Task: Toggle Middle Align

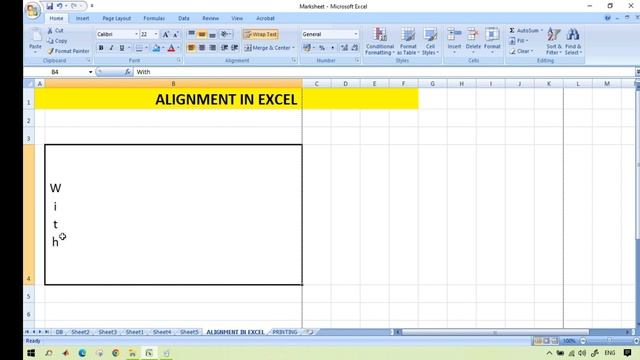Action: pos(202,34)
